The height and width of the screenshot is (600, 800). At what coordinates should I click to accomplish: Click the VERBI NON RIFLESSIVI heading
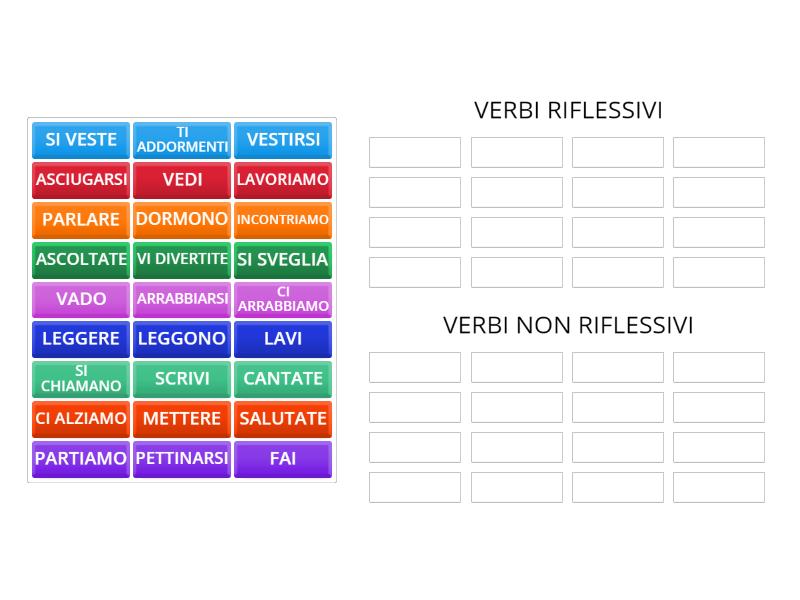coord(567,325)
